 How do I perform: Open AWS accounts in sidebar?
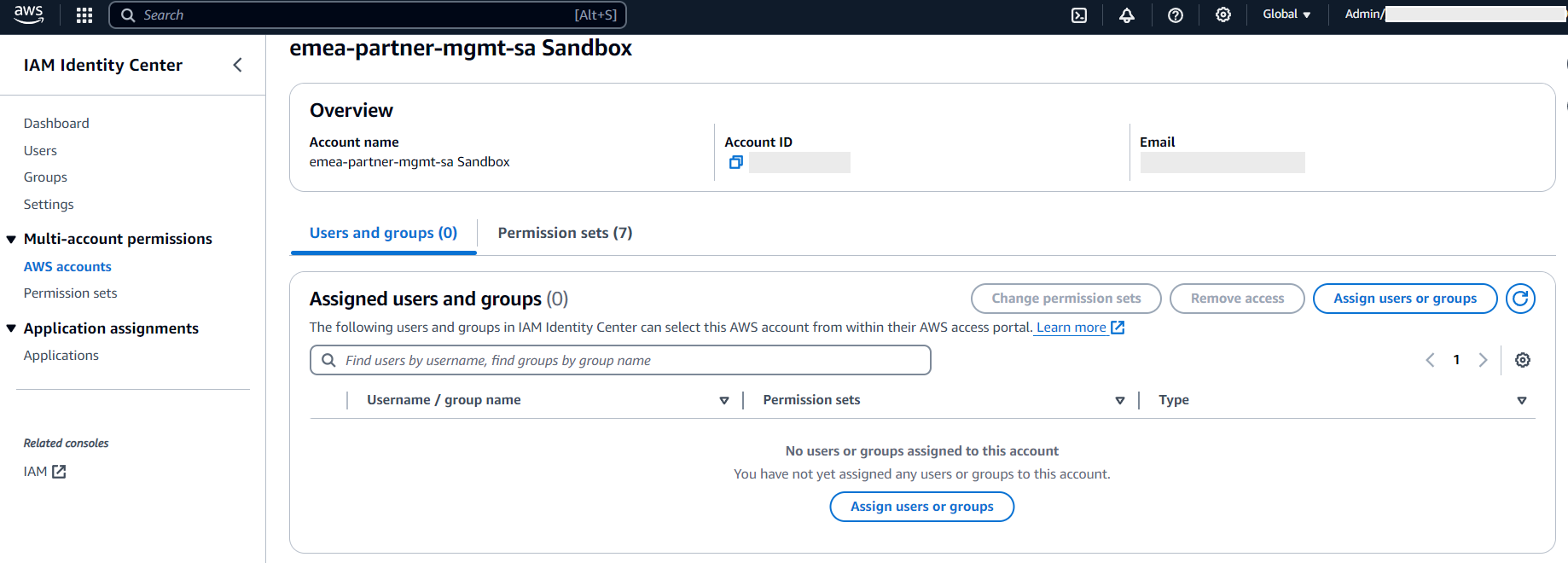tap(67, 267)
